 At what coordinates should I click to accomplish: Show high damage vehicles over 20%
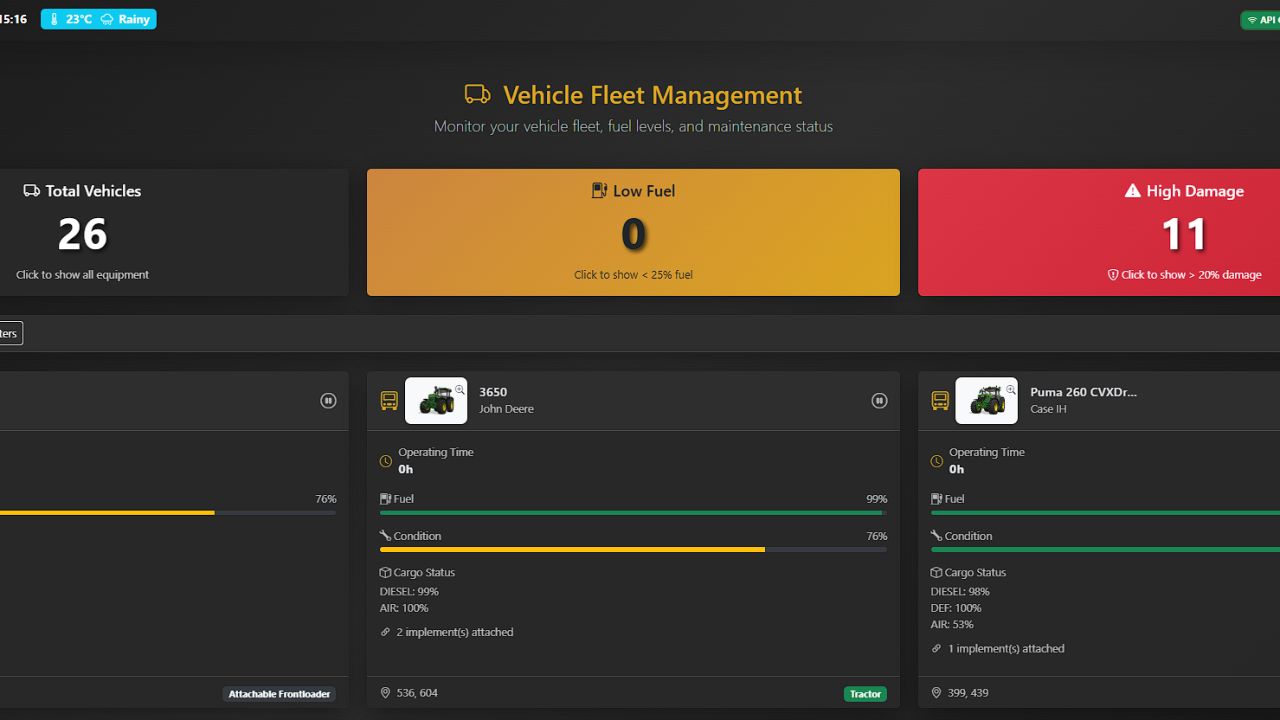pyautogui.click(x=1184, y=233)
